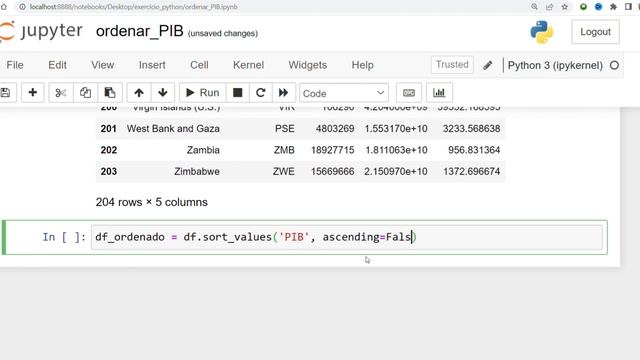The image size is (640, 360).
Task: Open the View menu
Action: [102, 65]
